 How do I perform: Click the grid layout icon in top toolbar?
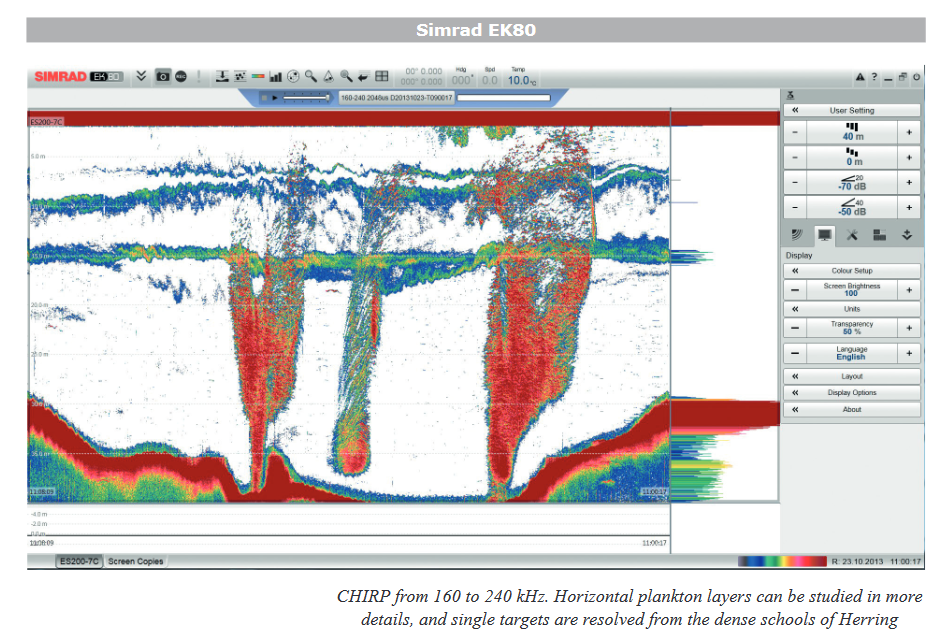click(x=381, y=76)
